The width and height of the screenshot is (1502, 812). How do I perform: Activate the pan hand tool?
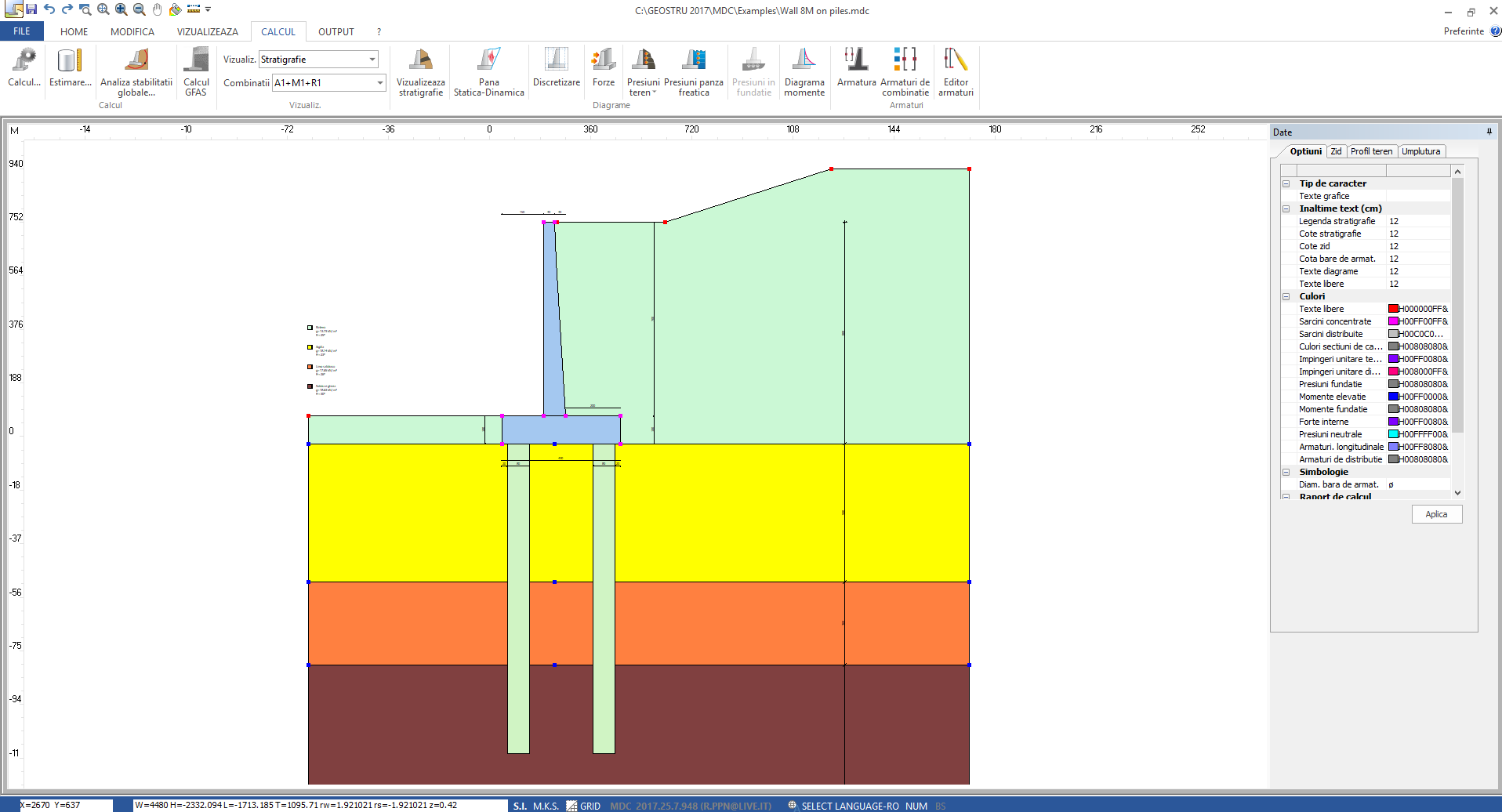(158, 9)
